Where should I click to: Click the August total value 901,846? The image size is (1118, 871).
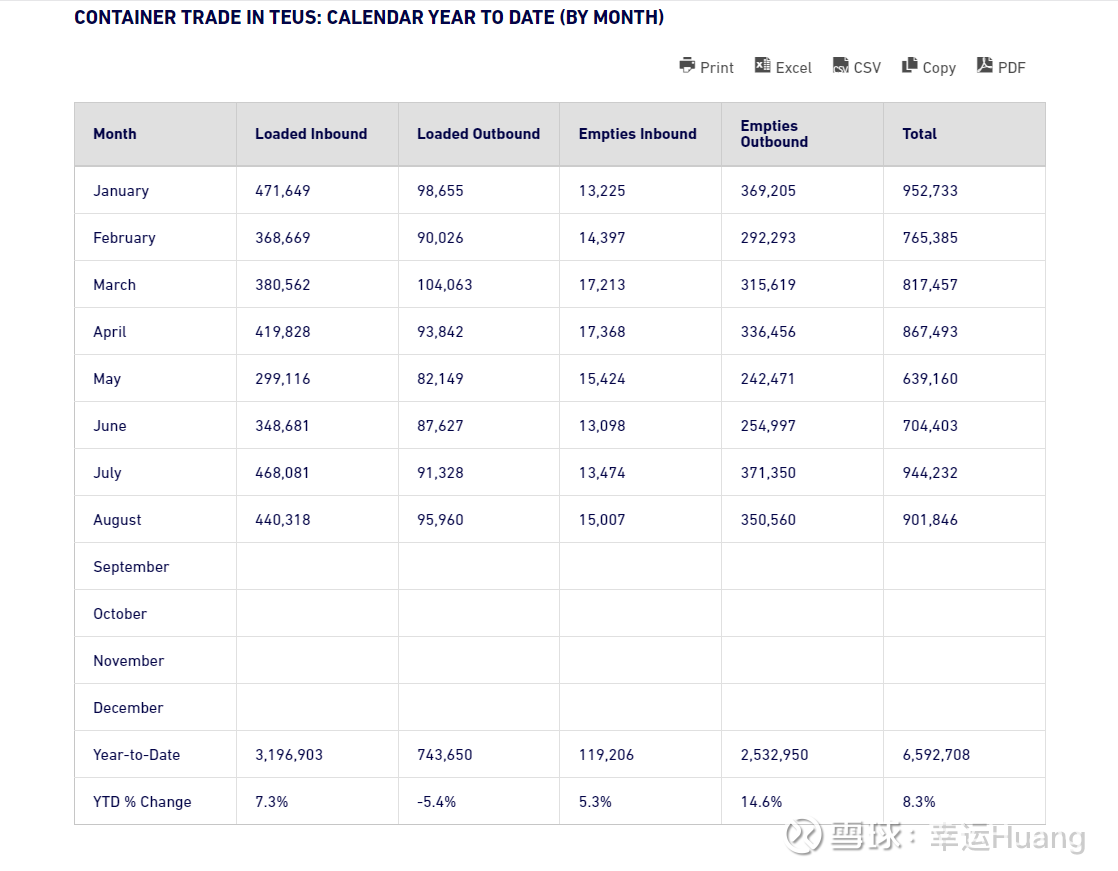930,520
